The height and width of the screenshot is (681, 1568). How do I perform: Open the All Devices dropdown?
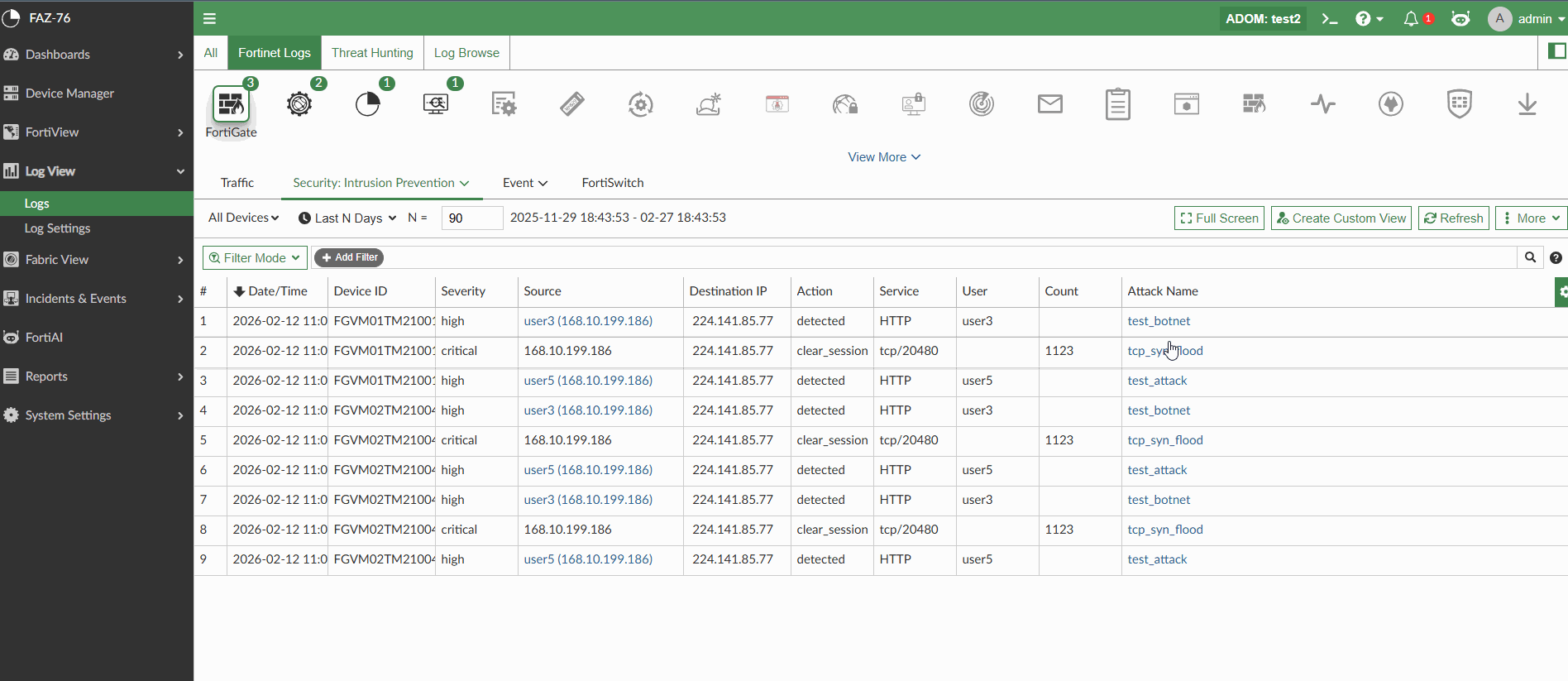click(x=243, y=218)
